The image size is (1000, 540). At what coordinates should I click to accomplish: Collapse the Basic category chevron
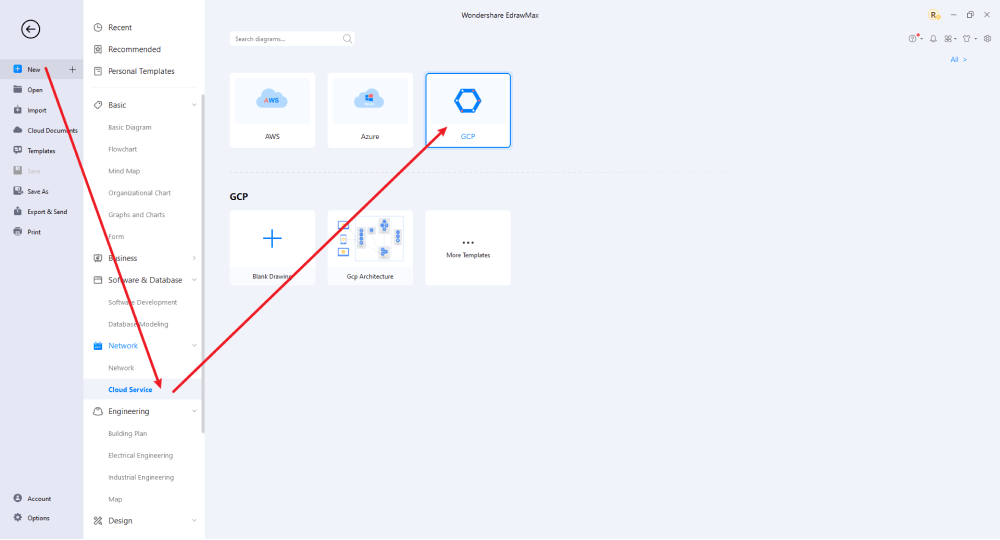tap(194, 105)
